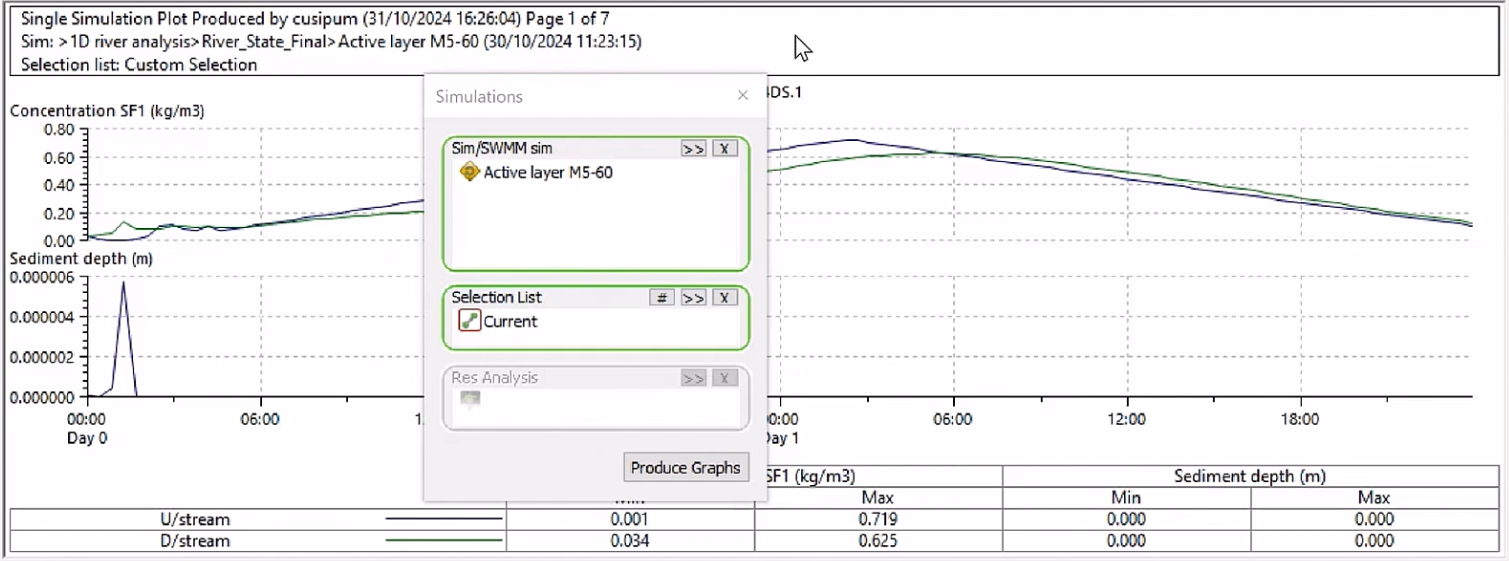
Task: Click the Selection List box label
Action: (496, 297)
